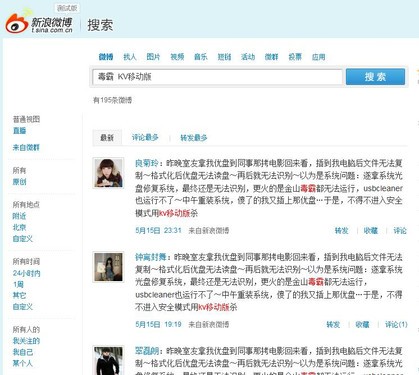The height and width of the screenshot is (375, 419).
Task: Choose 自定义 under time filters
Action: 23,307
